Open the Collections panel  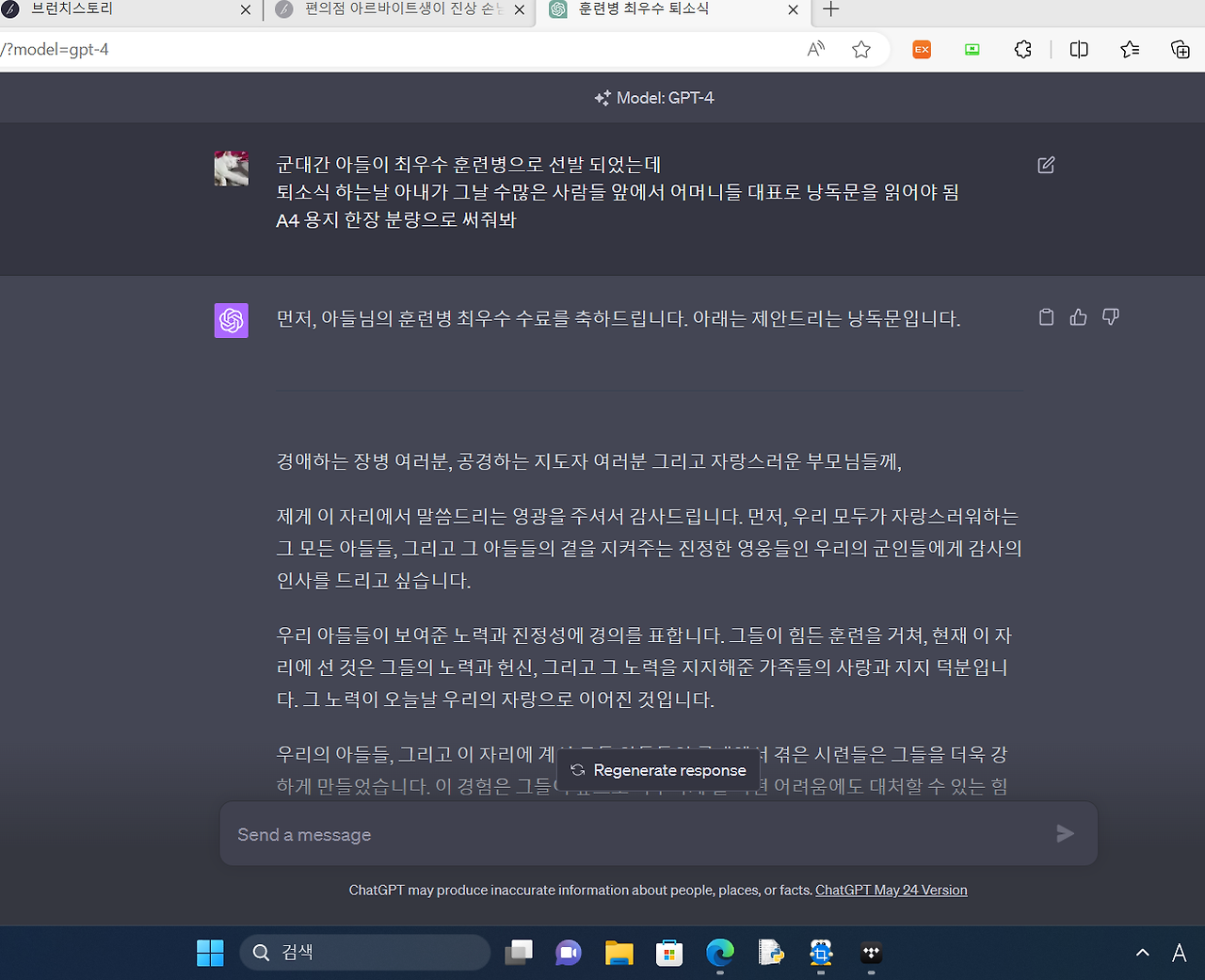tap(1180, 49)
